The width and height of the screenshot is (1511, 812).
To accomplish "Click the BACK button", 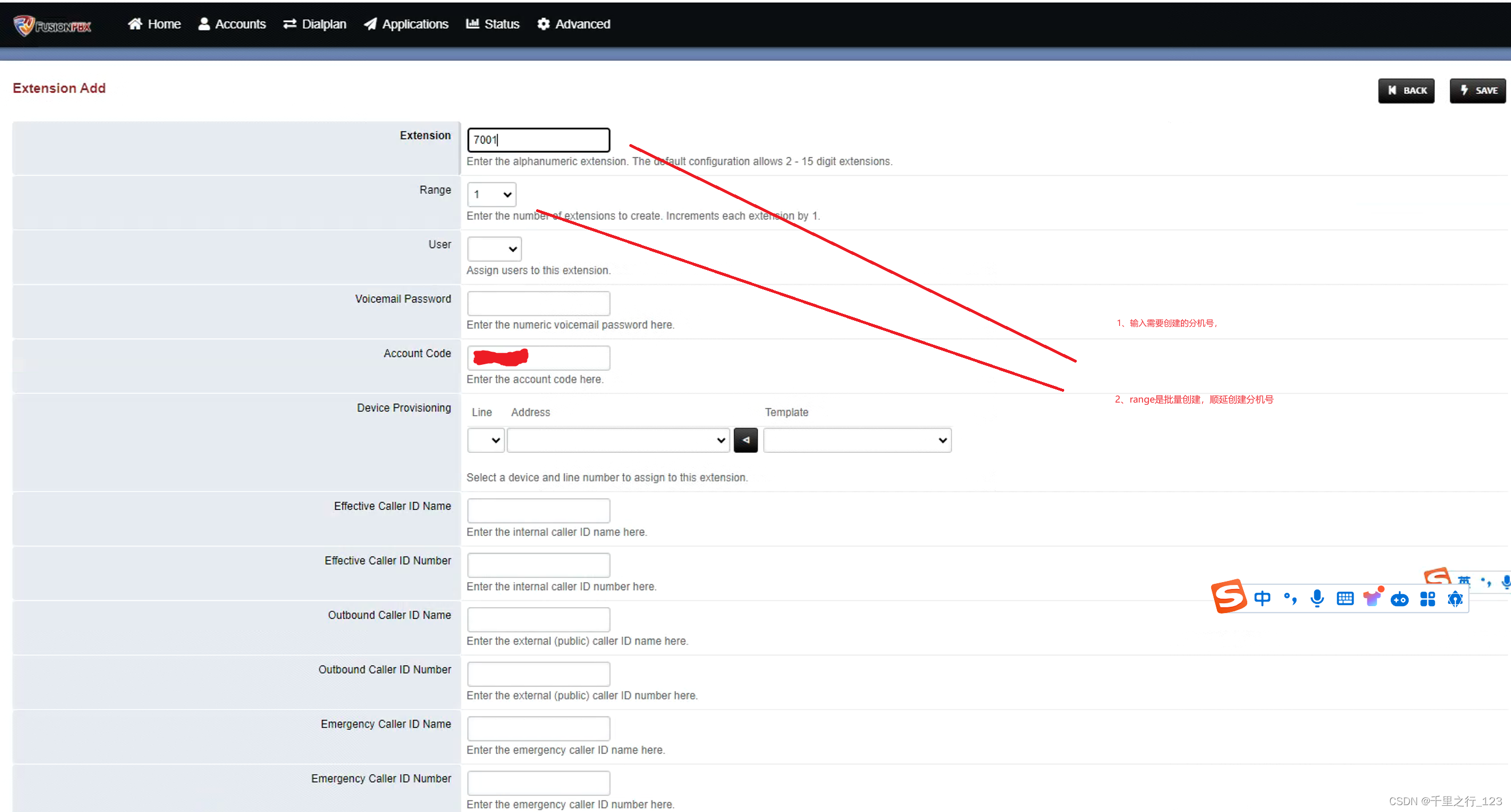I will click(x=1406, y=90).
